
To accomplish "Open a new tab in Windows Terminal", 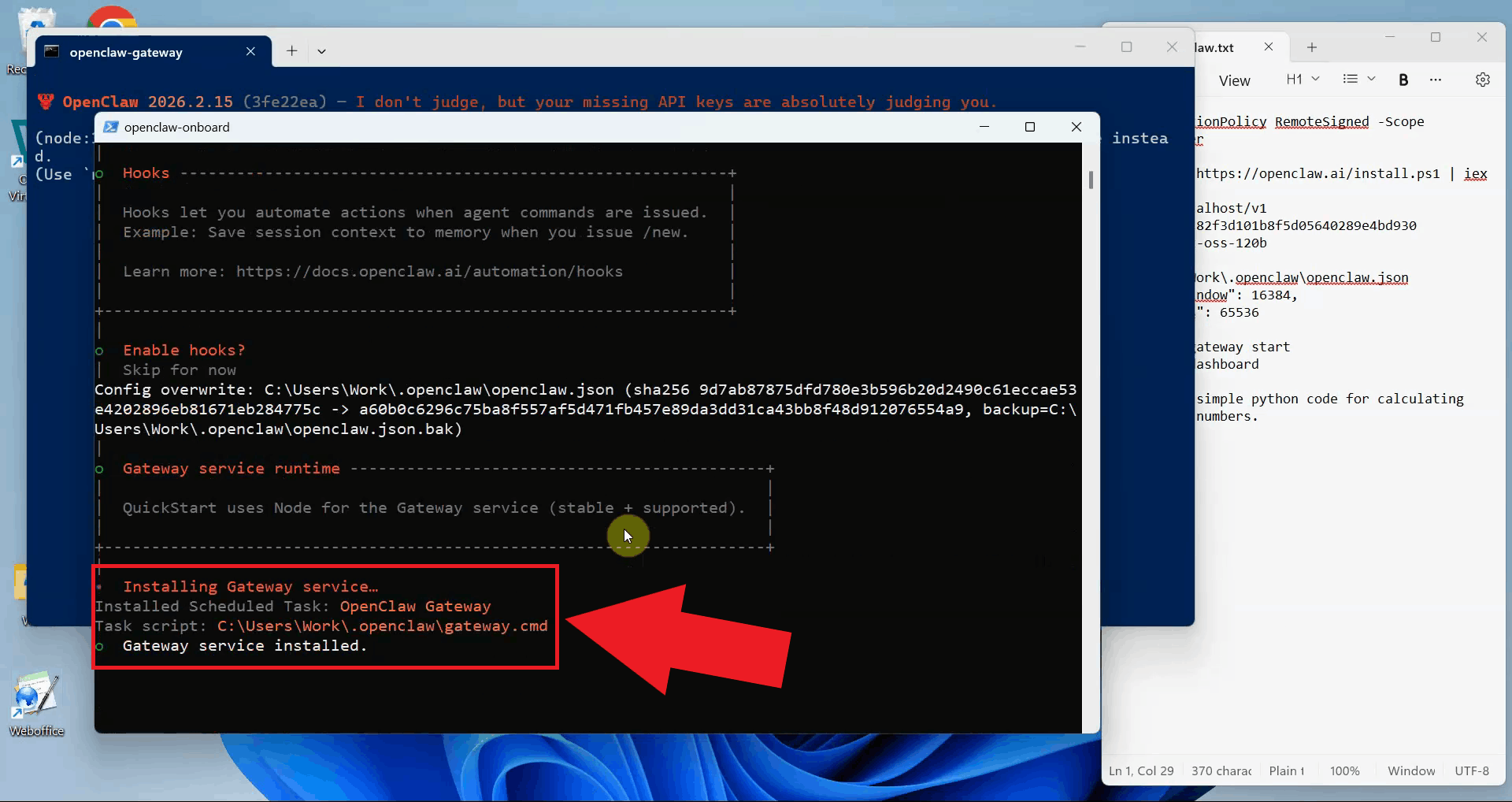I will tap(292, 51).
